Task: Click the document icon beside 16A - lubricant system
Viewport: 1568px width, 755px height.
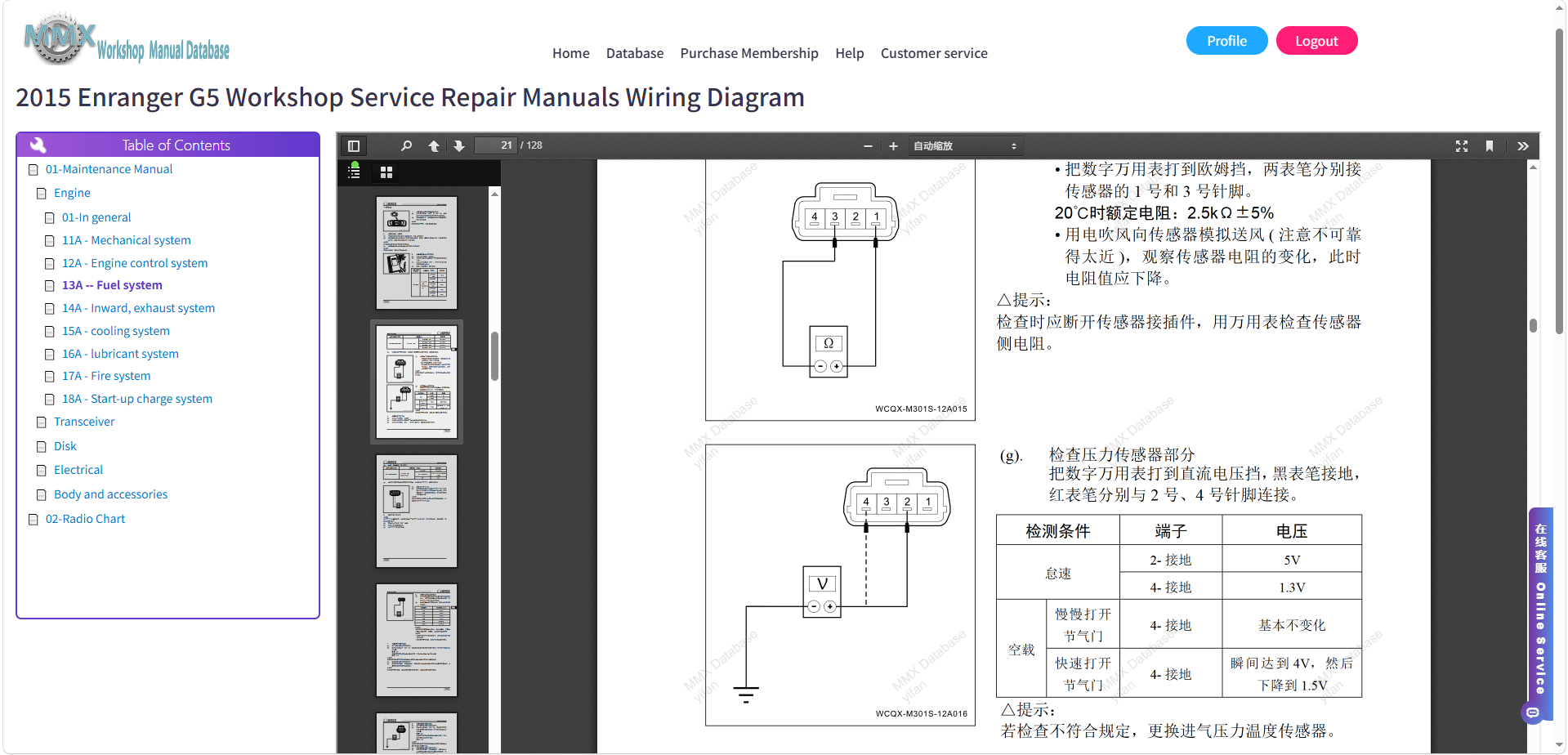Action: (x=50, y=355)
